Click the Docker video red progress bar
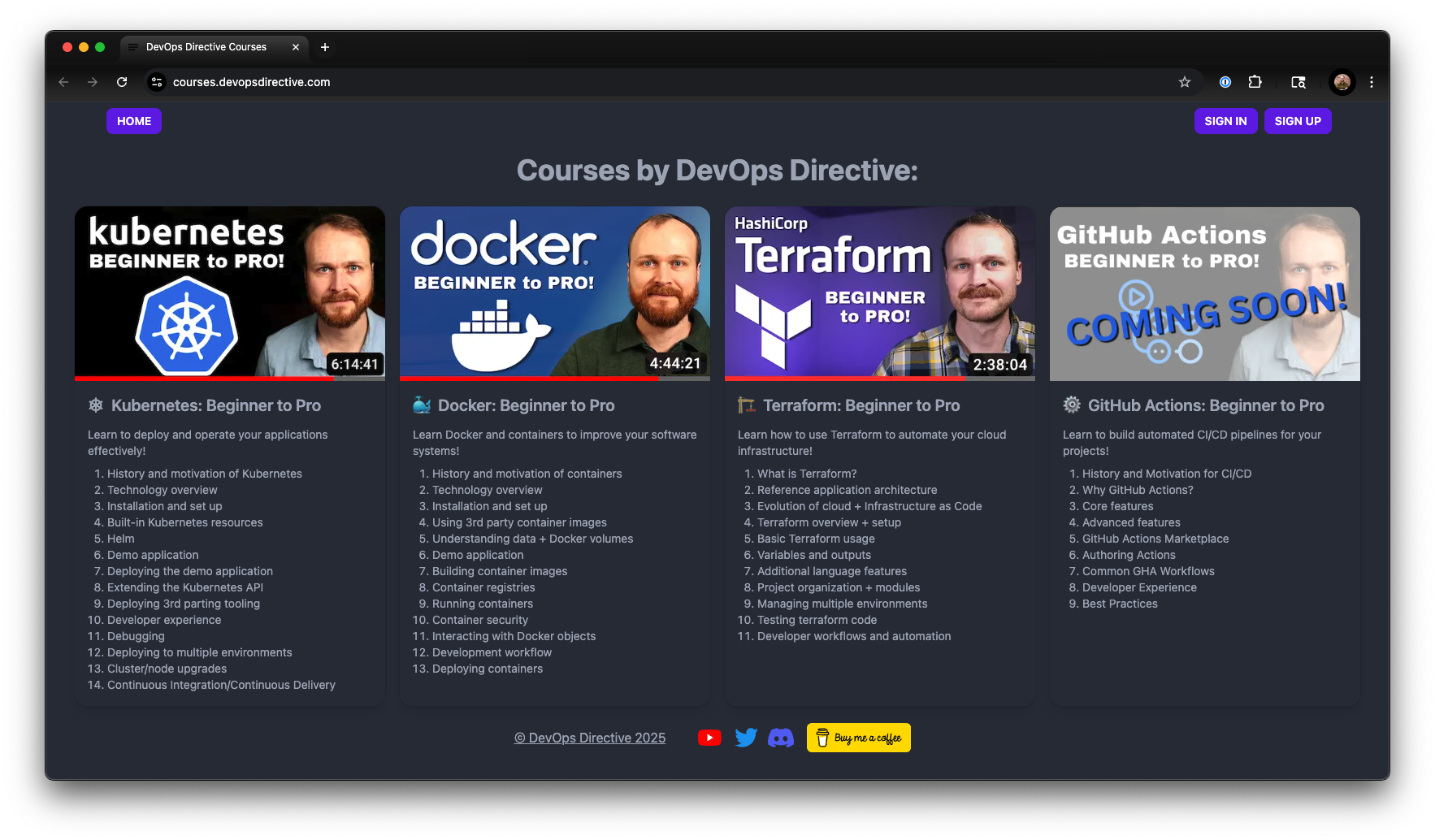The width and height of the screenshot is (1435, 840). pos(529,379)
